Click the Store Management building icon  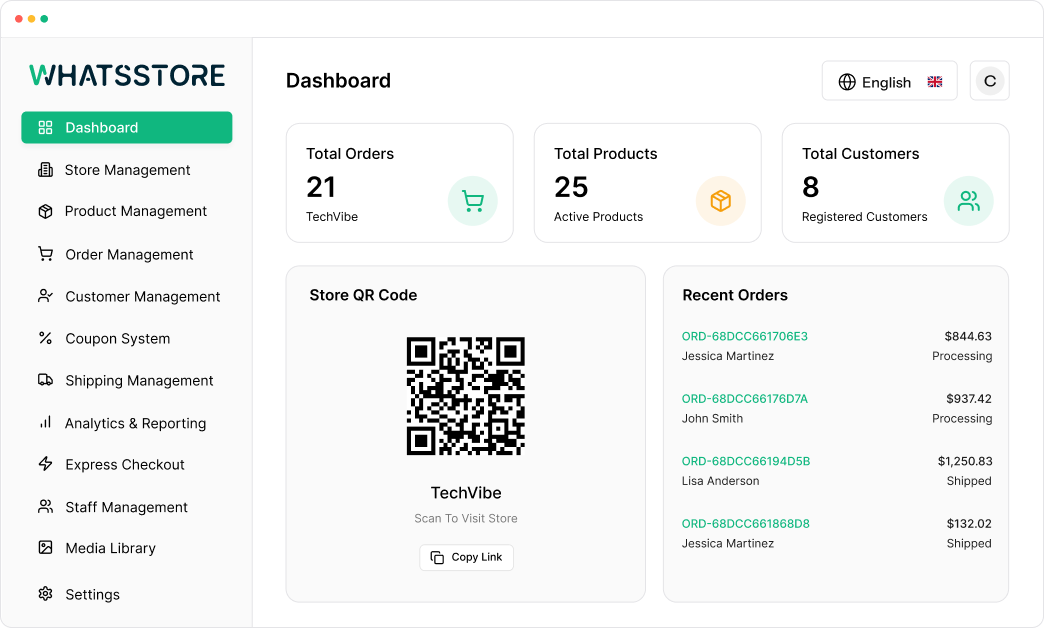(45, 170)
